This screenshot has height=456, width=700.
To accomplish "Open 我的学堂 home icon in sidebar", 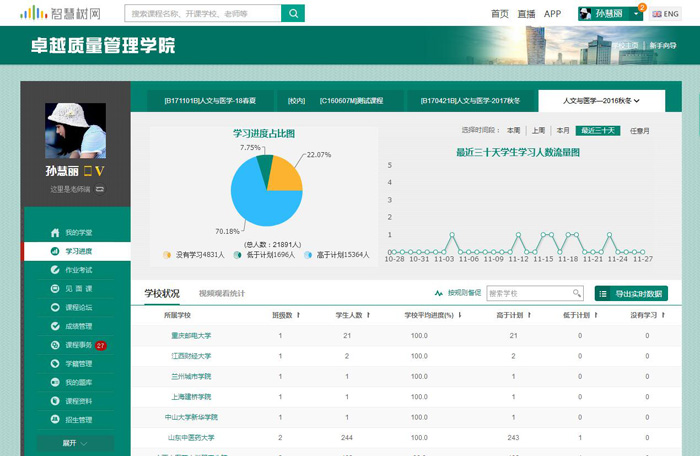I will tap(57, 232).
